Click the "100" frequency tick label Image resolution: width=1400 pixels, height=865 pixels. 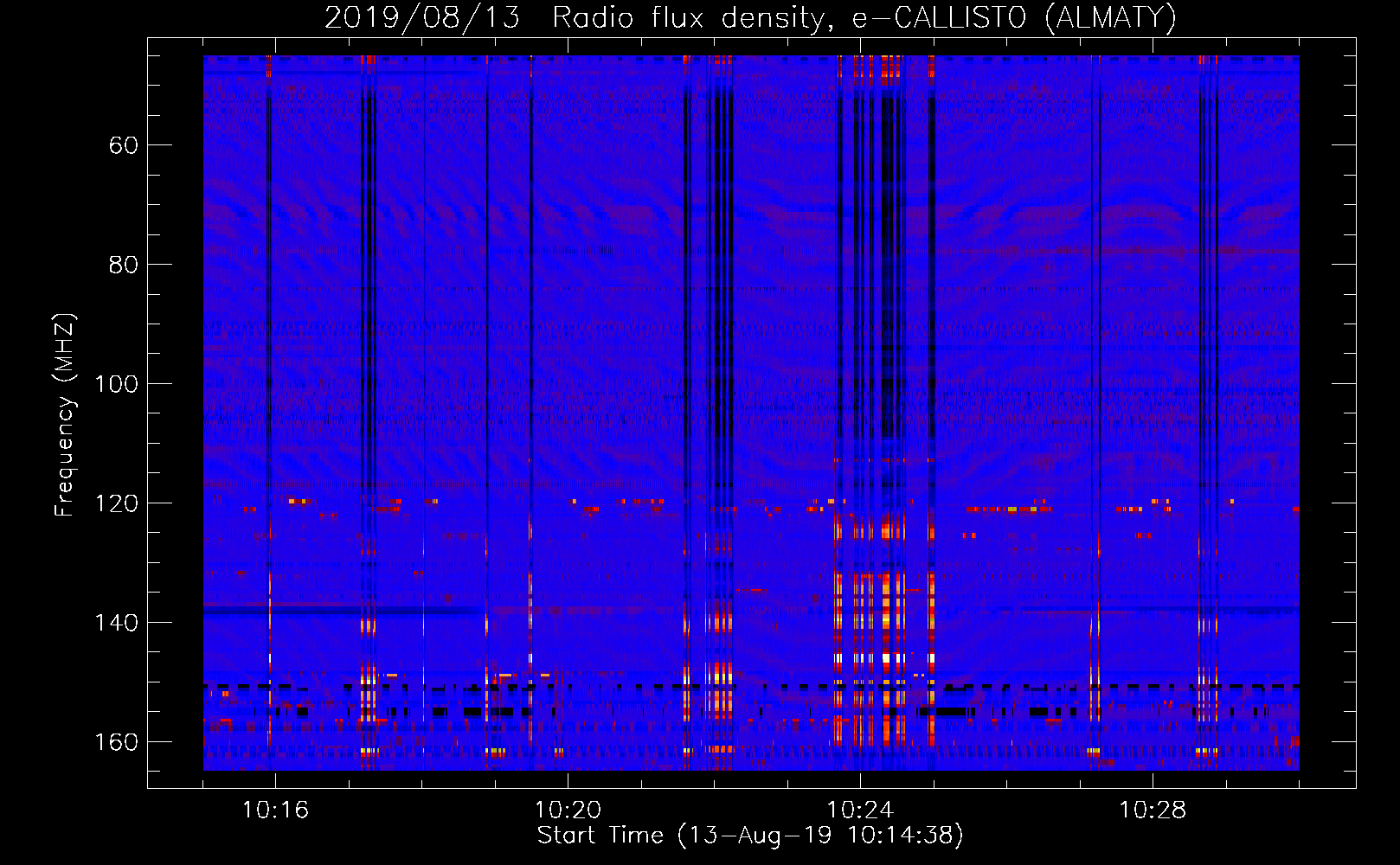117,384
